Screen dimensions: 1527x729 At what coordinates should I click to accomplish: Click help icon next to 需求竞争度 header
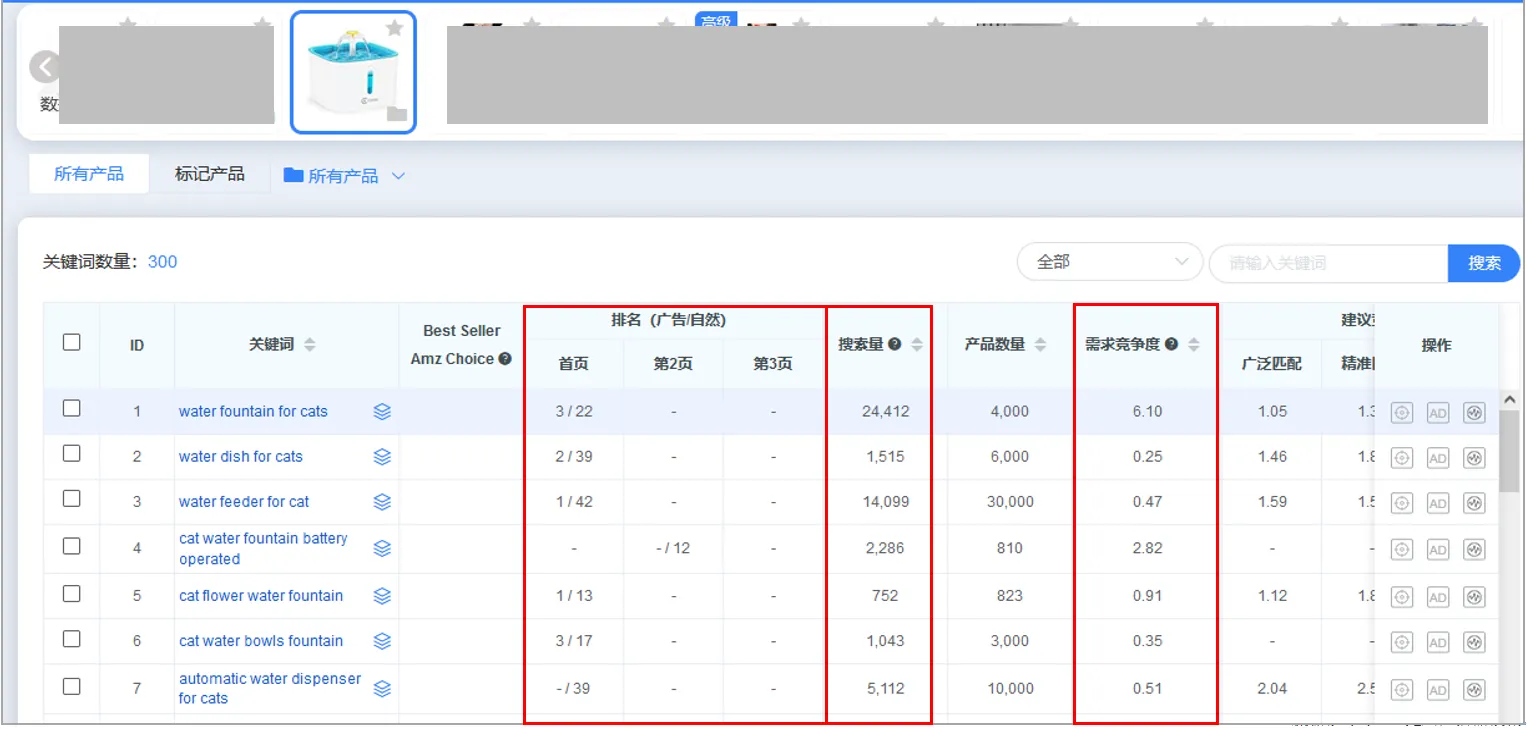[x=1171, y=344]
